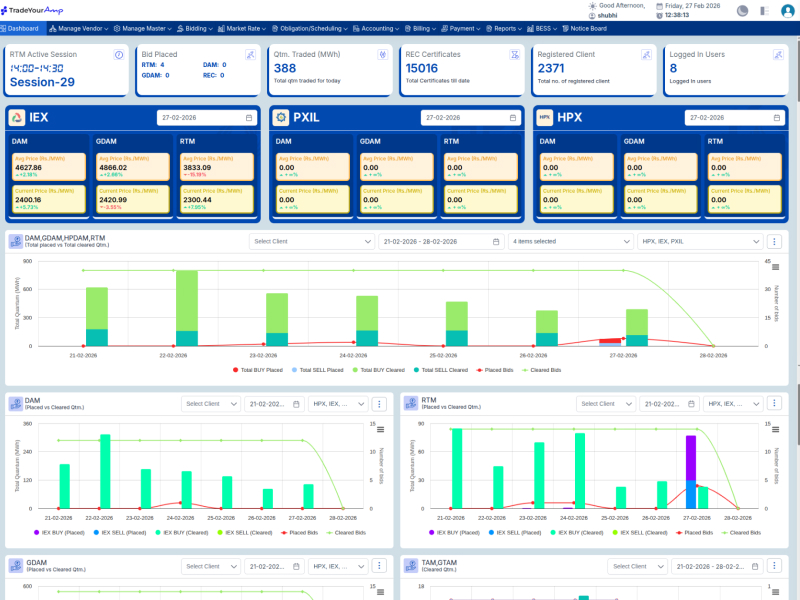The width and height of the screenshot is (800, 600).
Task: Toggle Total BUY Cleared legend series
Action: point(379,370)
